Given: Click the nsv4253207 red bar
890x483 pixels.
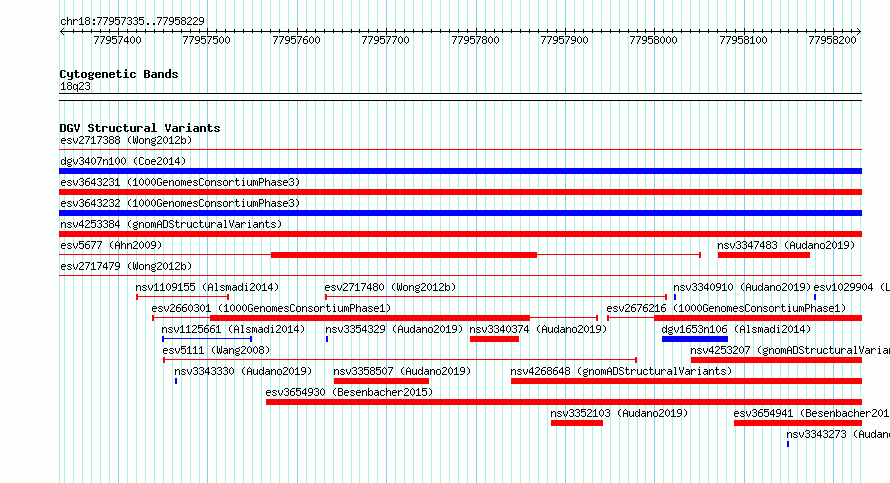Looking at the screenshot, I should pos(776,360).
